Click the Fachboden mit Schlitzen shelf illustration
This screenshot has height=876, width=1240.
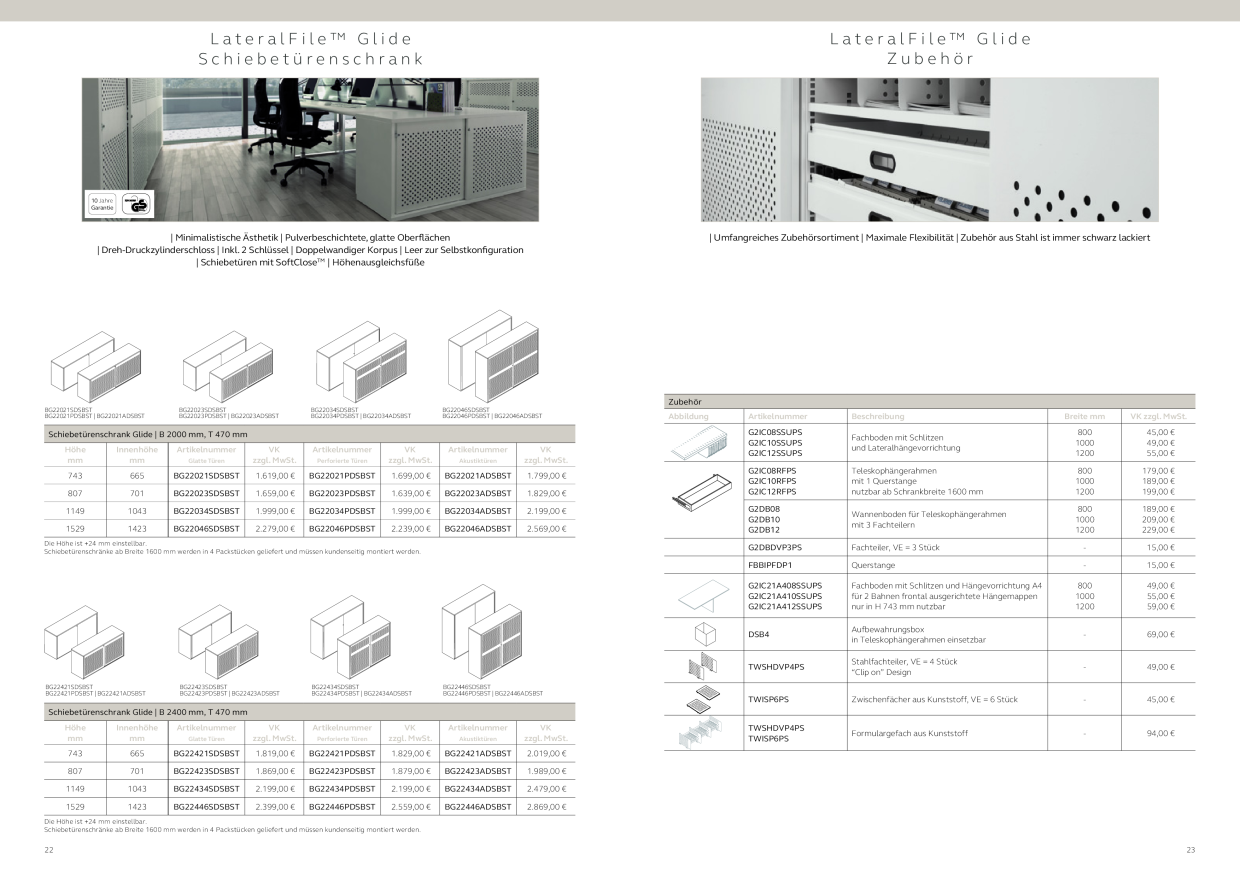coord(704,442)
